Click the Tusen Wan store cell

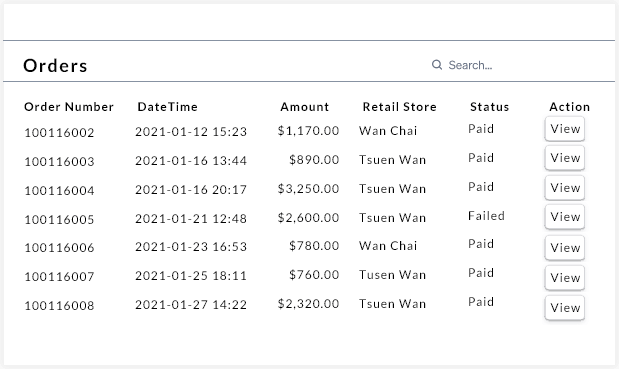pos(392,275)
